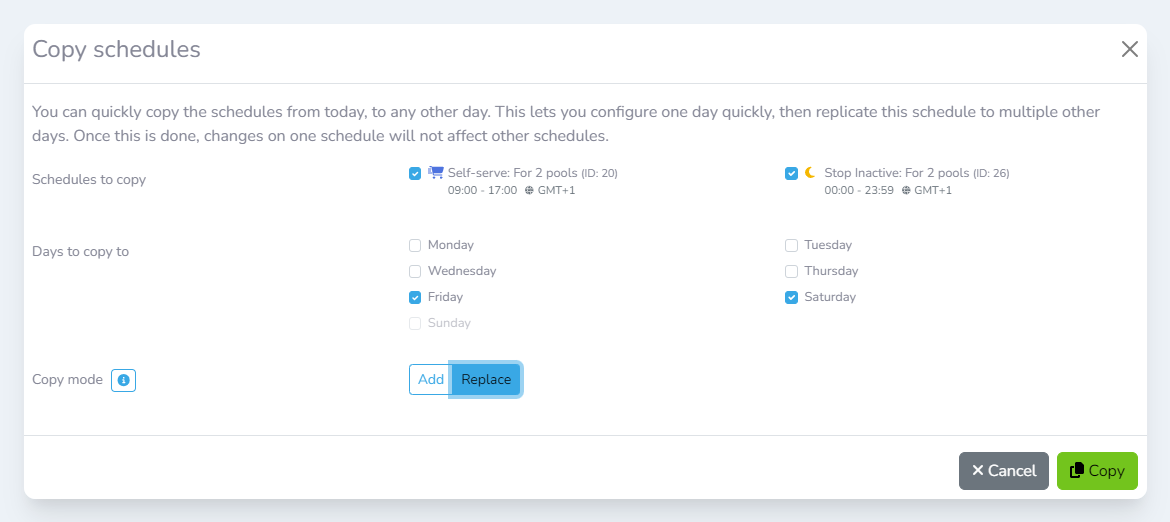1170x522 pixels.
Task: Untick the Saturday checkbox
Action: pos(791,297)
